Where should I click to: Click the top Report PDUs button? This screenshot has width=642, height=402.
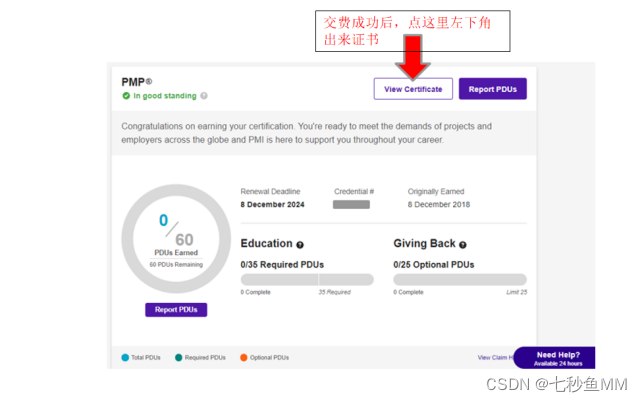(493, 89)
